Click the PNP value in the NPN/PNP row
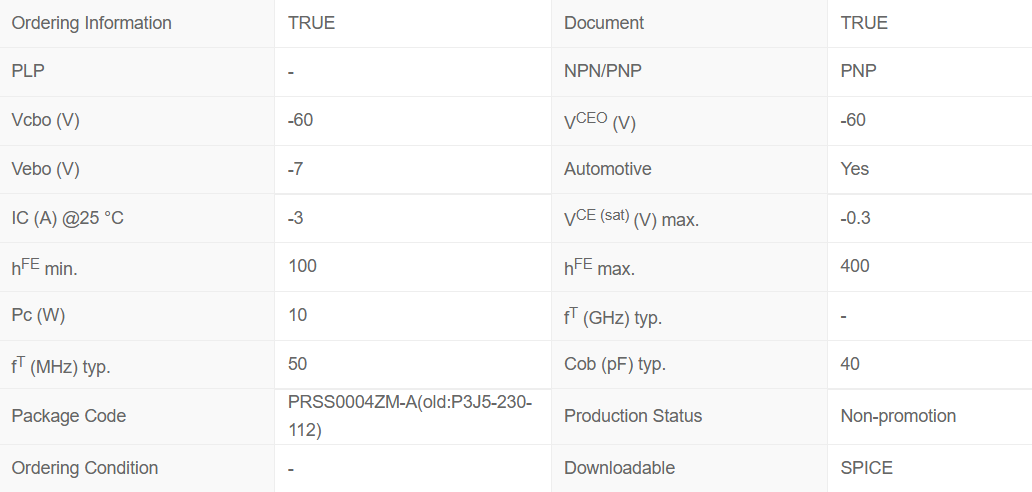1032x492 pixels. tap(859, 72)
